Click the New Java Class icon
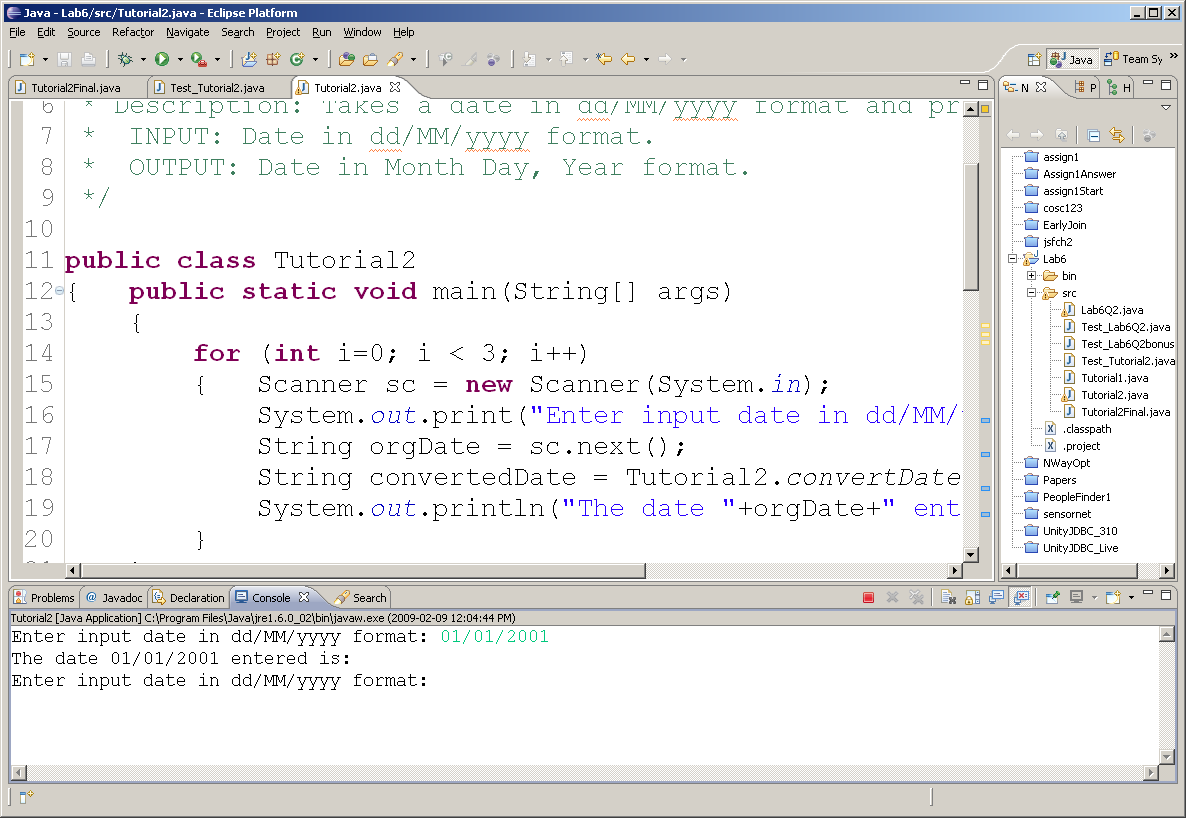The image size is (1186, 818). (297, 59)
